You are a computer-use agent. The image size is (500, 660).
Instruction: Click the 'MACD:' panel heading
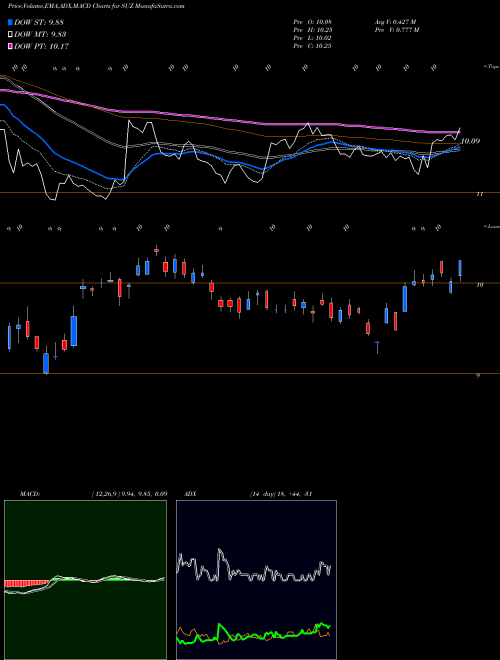(29, 494)
